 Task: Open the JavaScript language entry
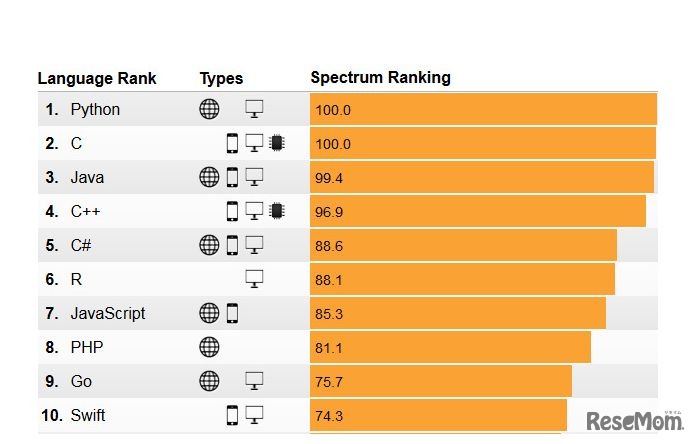107,313
